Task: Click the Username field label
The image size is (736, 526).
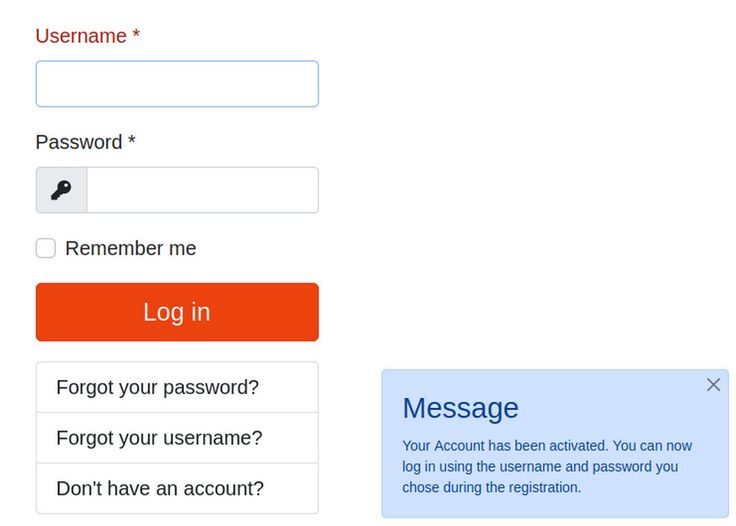Action: 81,36
